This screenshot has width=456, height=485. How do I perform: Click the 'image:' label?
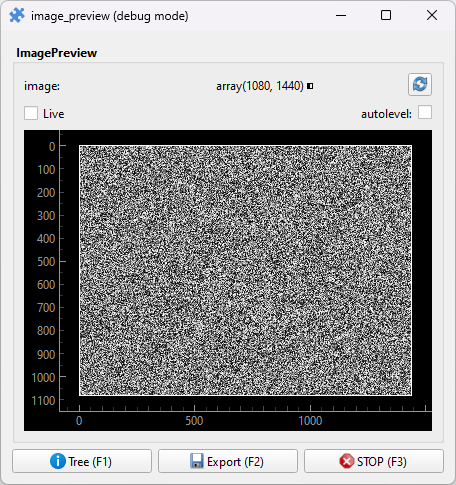42,86
